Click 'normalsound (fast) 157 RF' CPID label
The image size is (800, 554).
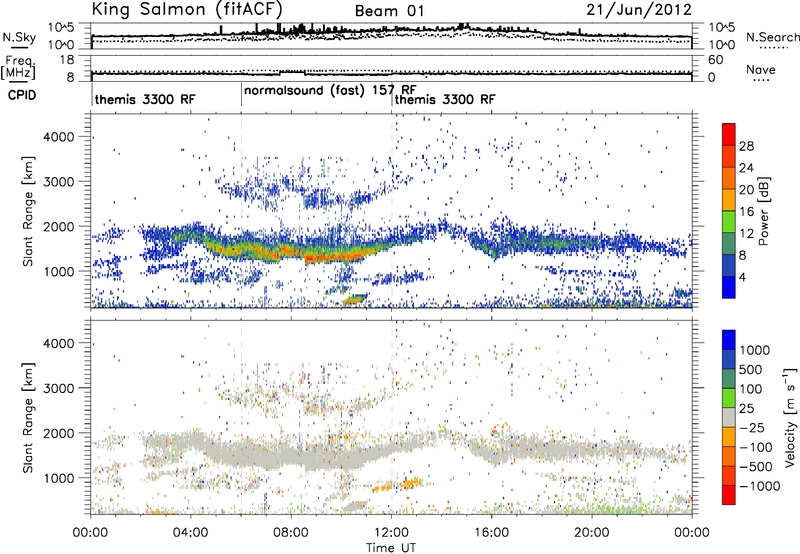click(330, 91)
